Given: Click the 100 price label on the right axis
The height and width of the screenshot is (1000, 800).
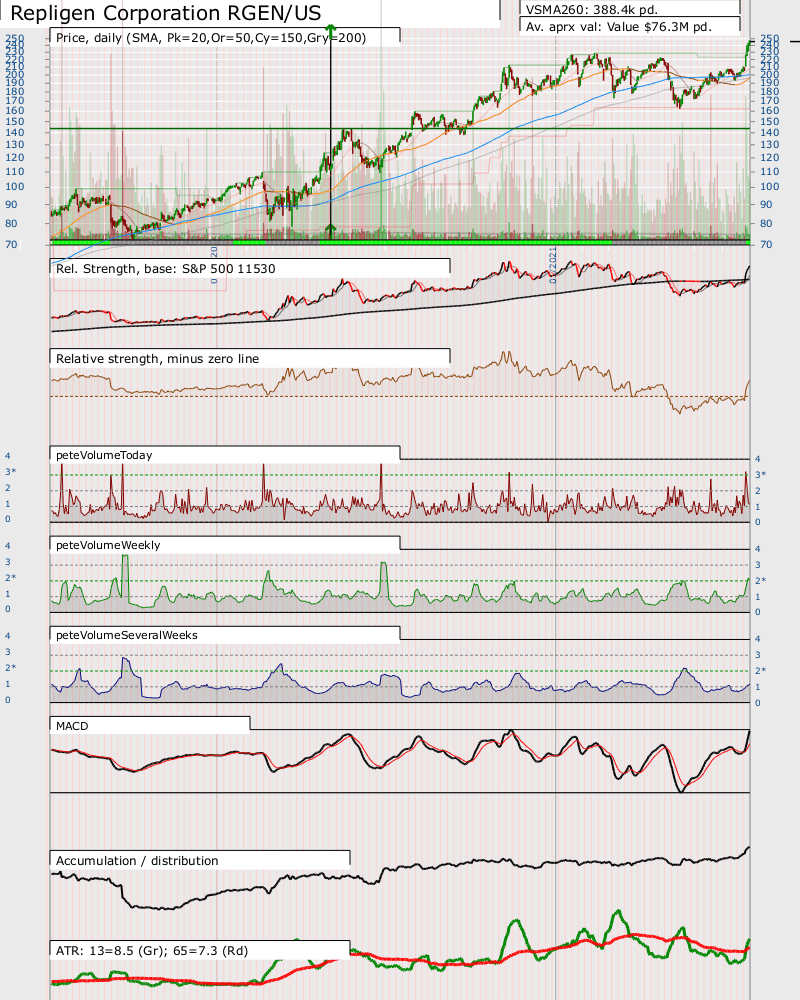Looking at the screenshot, I should click(x=769, y=187).
